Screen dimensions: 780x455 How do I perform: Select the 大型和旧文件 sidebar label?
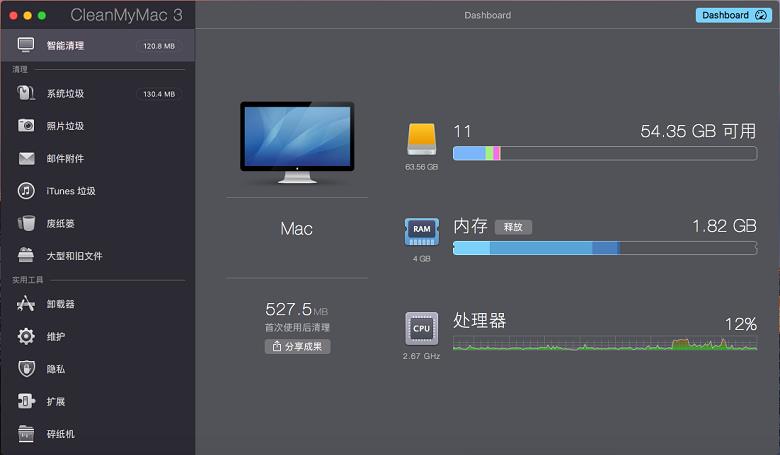[75, 256]
